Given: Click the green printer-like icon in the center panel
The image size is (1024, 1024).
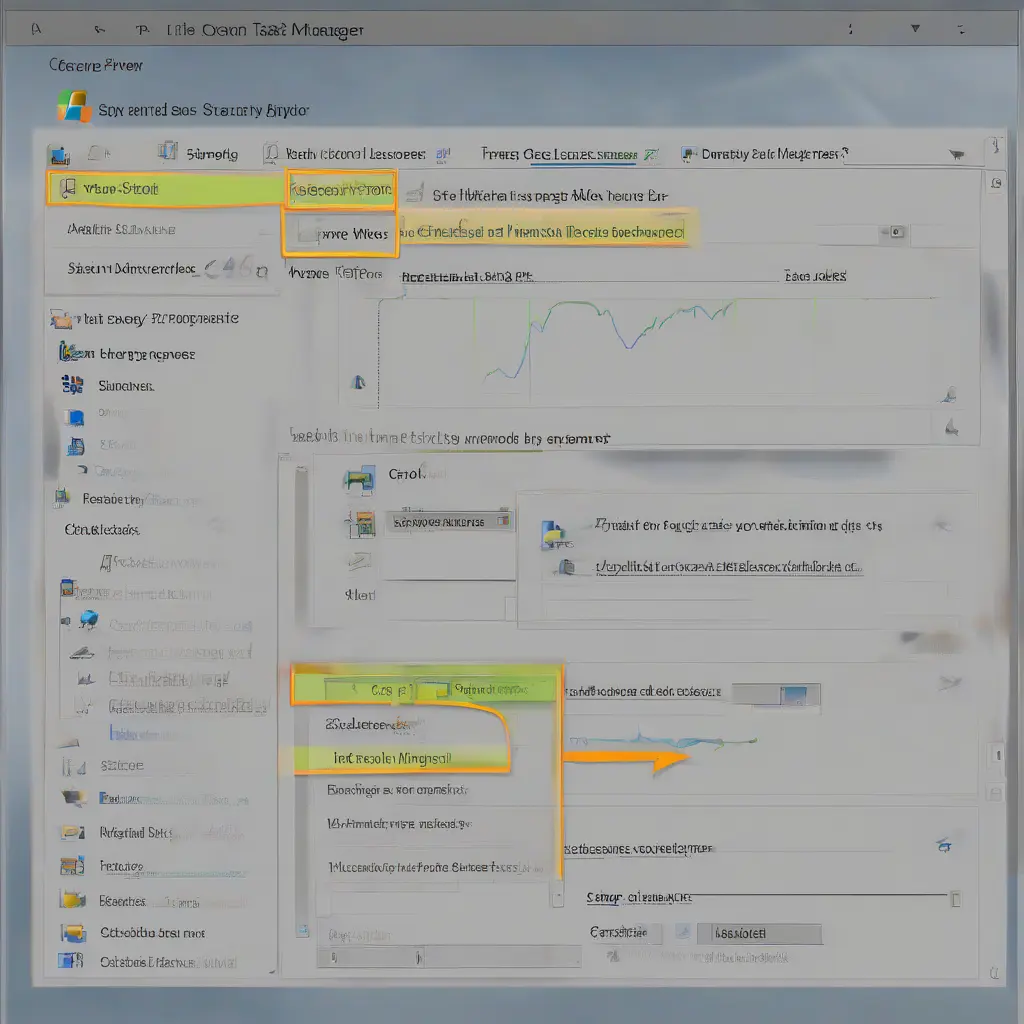Looking at the screenshot, I should click(359, 479).
